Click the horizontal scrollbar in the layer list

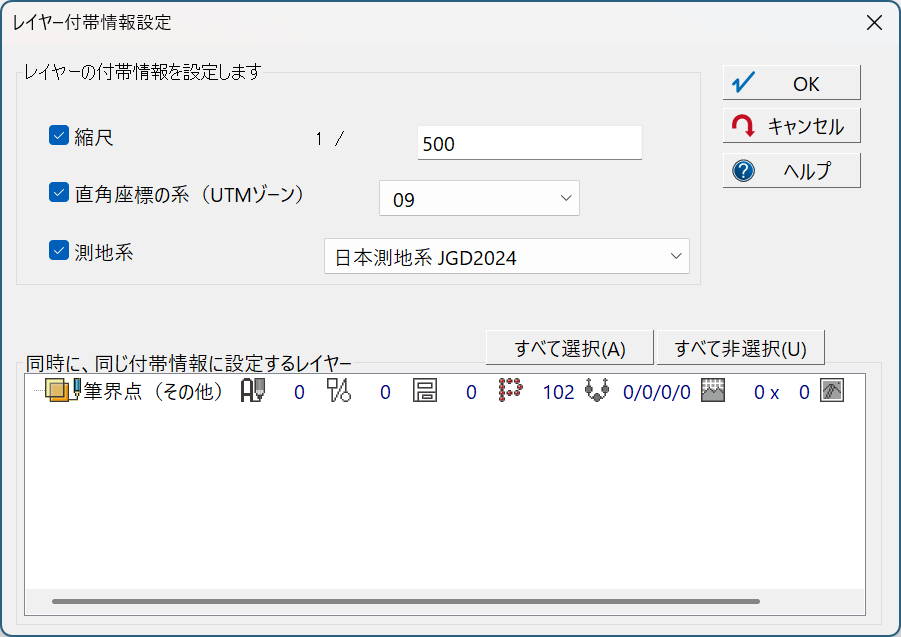click(x=405, y=602)
